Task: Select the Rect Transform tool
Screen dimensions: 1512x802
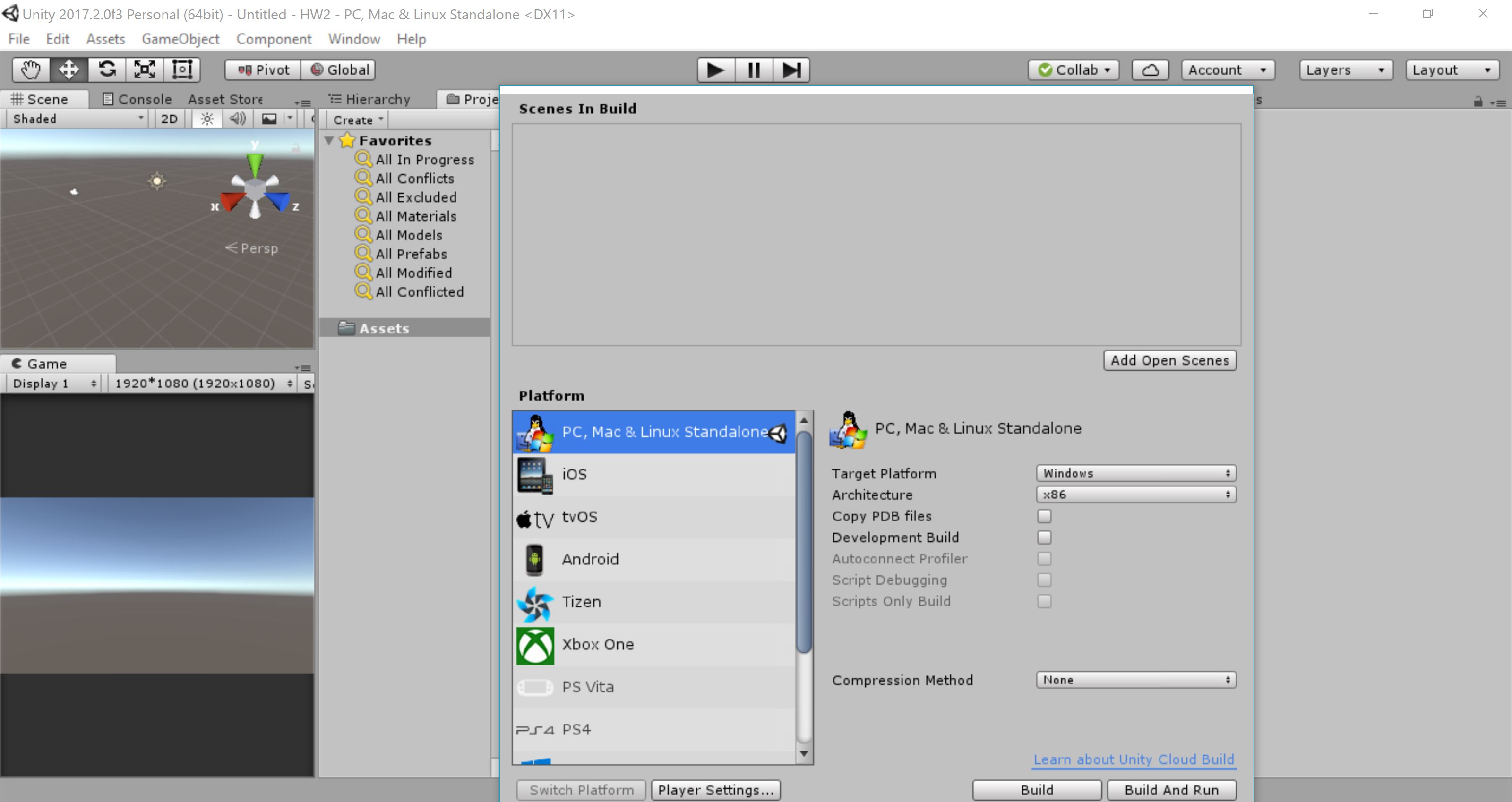Action: click(182, 70)
